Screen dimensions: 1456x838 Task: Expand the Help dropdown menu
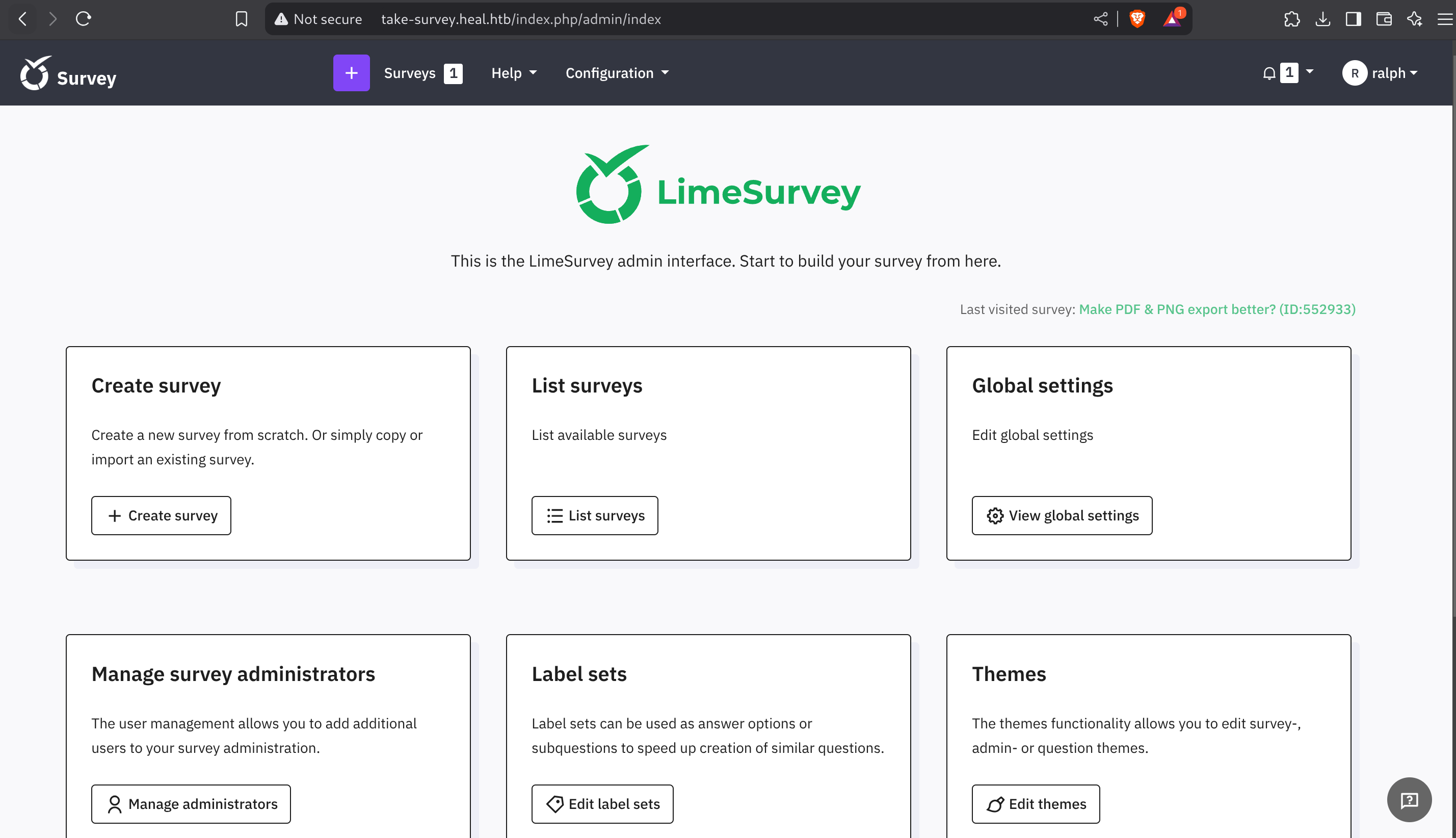514,73
